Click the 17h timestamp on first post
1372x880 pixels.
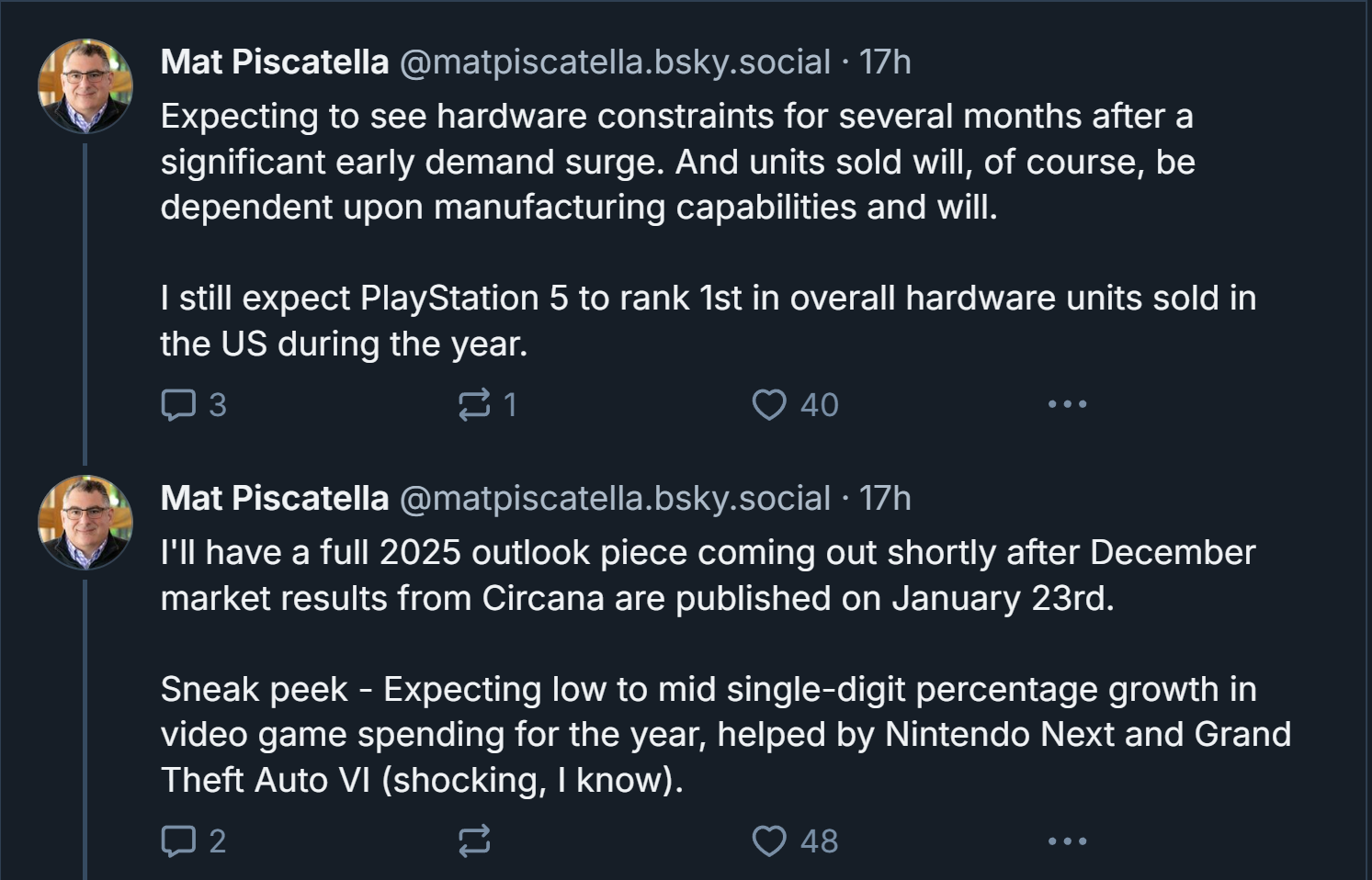click(x=885, y=62)
